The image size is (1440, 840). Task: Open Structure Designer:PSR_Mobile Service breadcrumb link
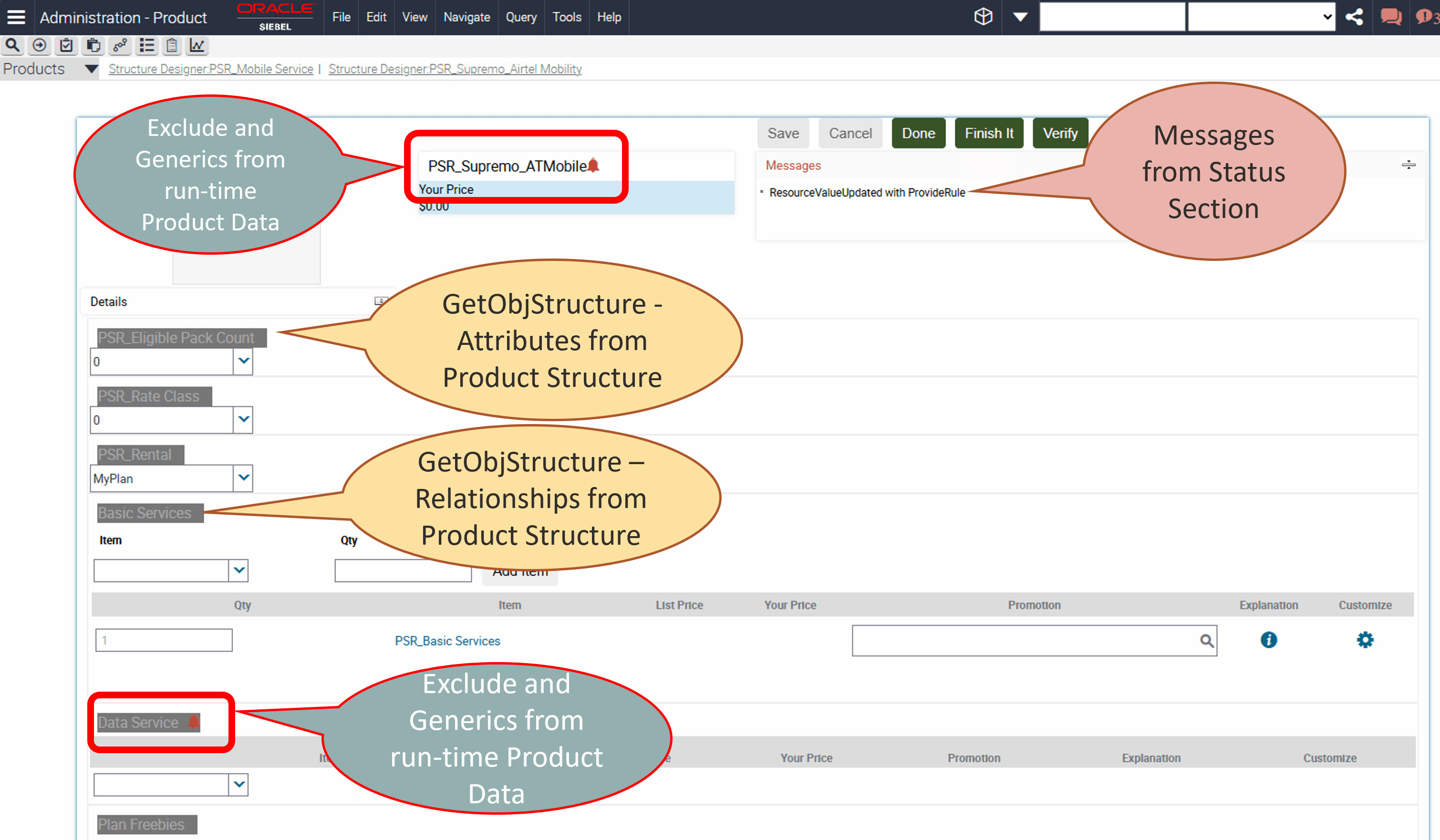pyautogui.click(x=210, y=69)
